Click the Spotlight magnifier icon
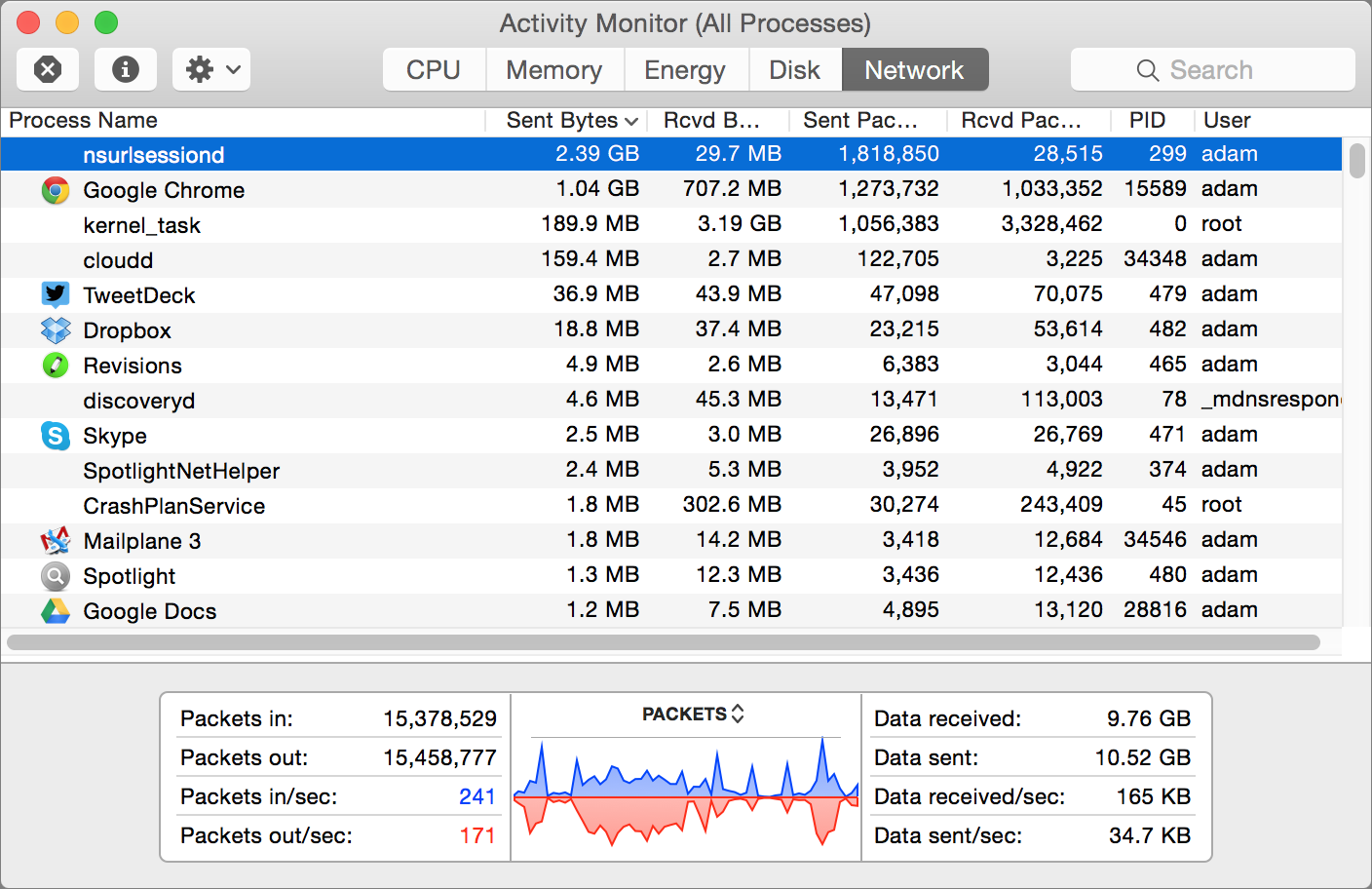1372x889 pixels. [x=56, y=576]
